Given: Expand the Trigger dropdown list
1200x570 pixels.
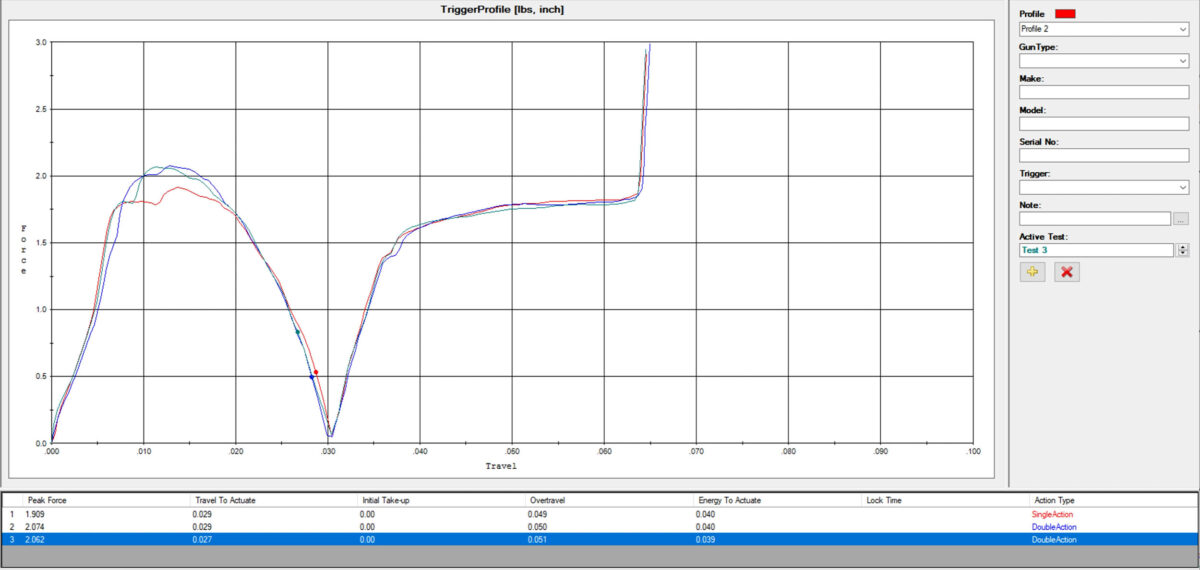Looking at the screenshot, I should [1103, 187].
